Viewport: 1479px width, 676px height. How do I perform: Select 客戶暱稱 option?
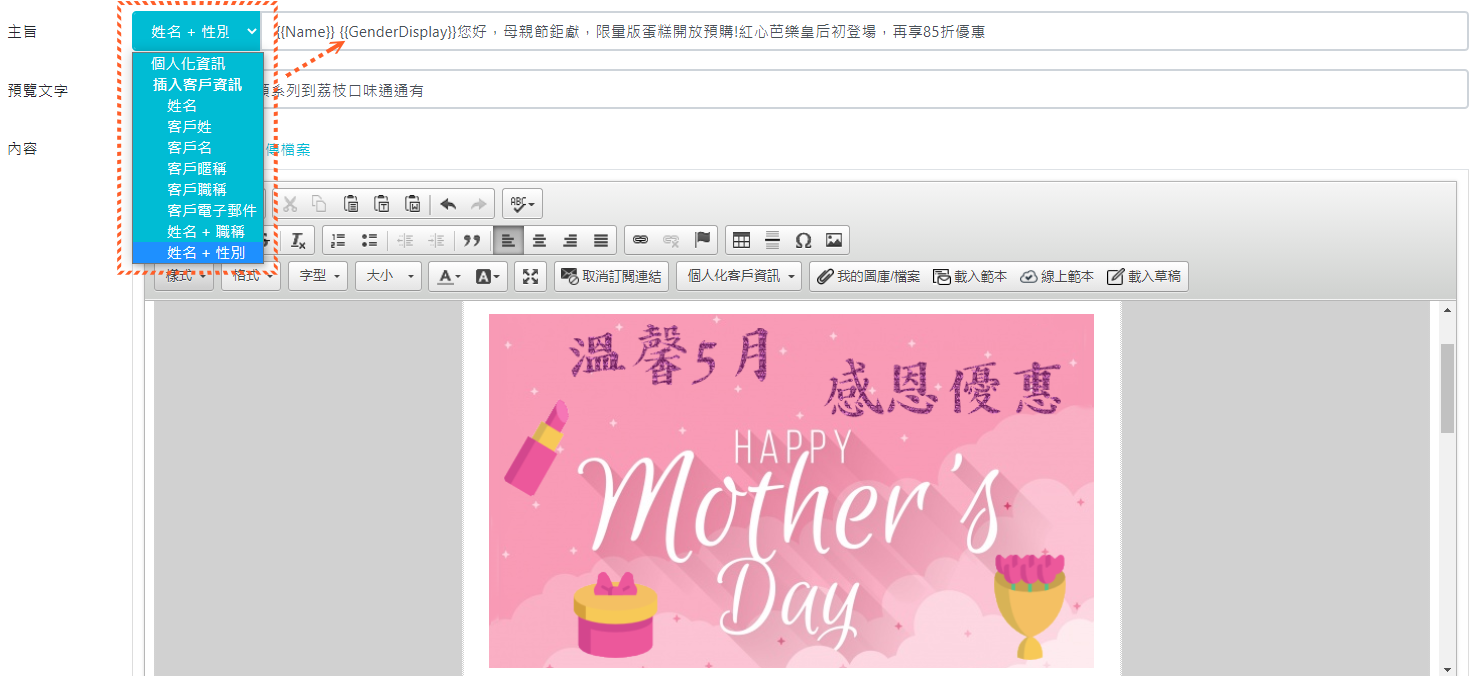pyautogui.click(x=198, y=168)
